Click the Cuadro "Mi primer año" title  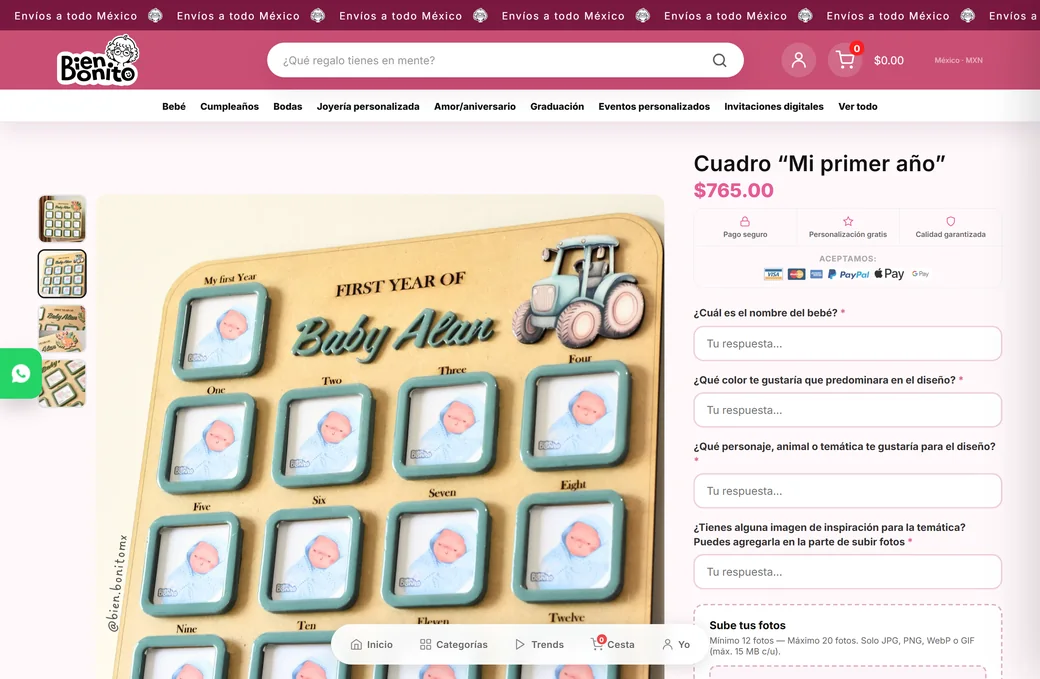[x=819, y=163]
